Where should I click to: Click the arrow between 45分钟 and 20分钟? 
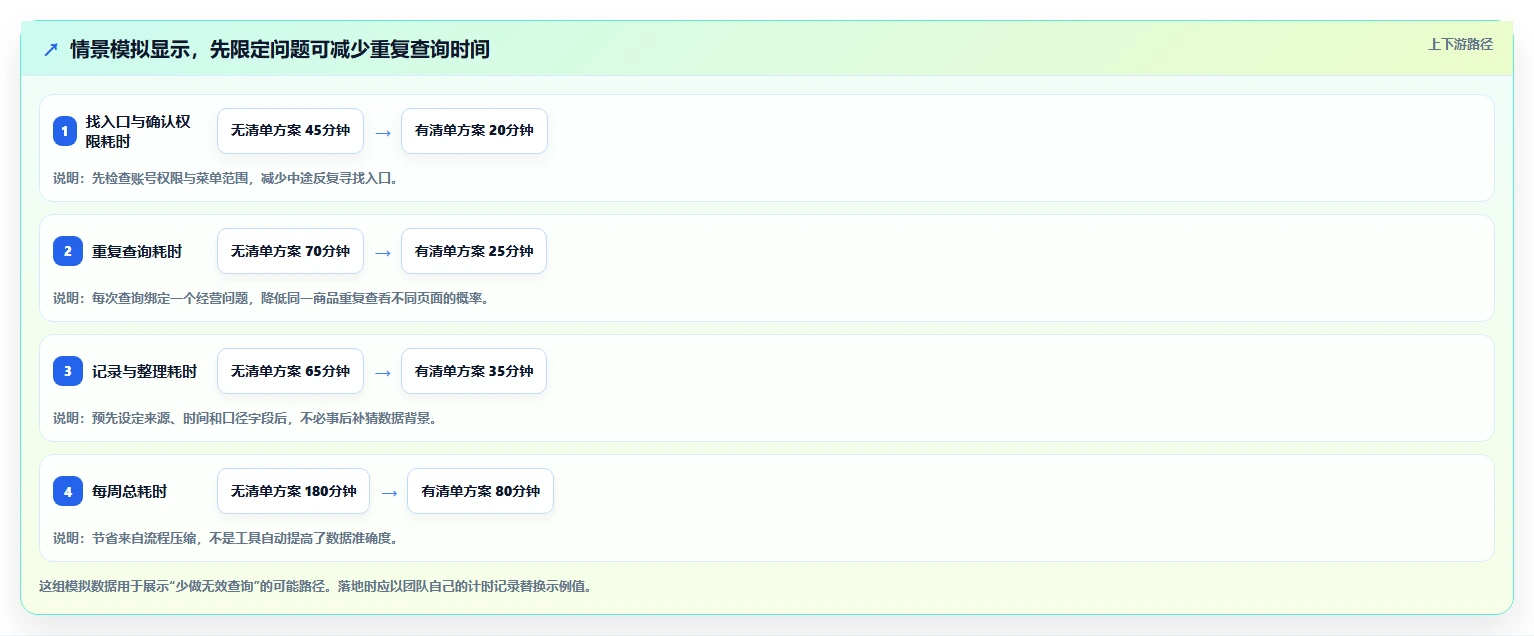point(383,132)
